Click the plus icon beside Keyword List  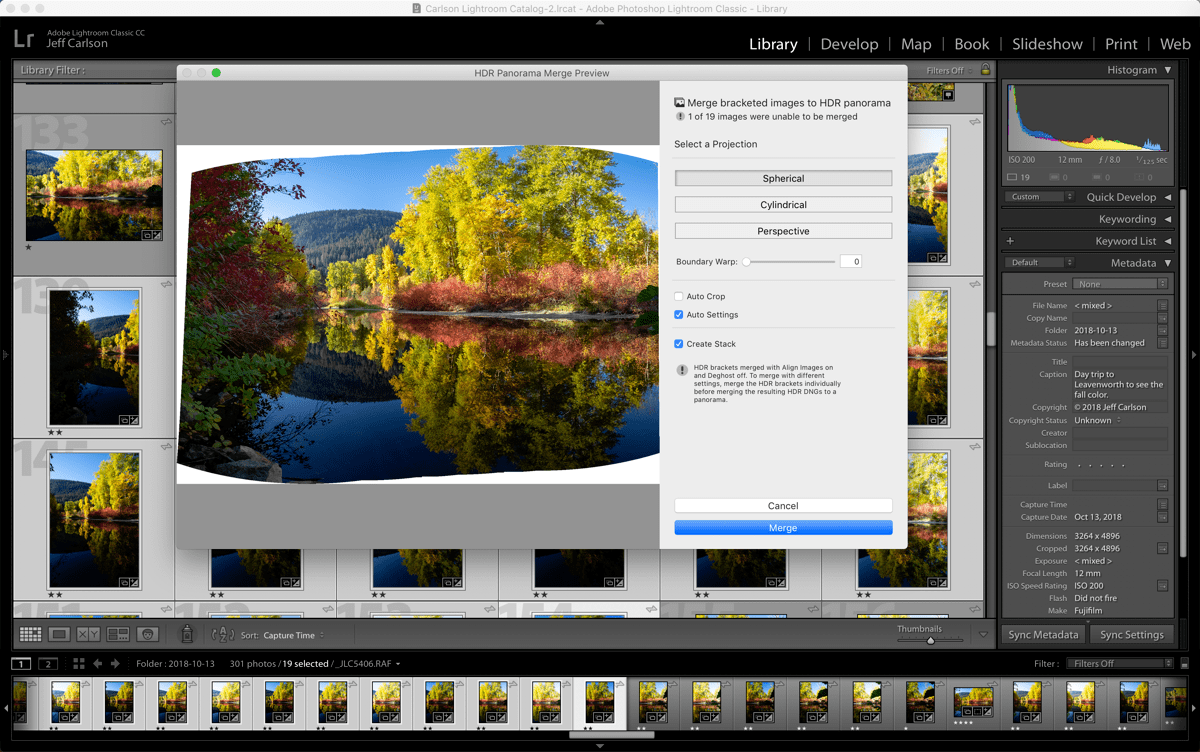pos(1010,241)
